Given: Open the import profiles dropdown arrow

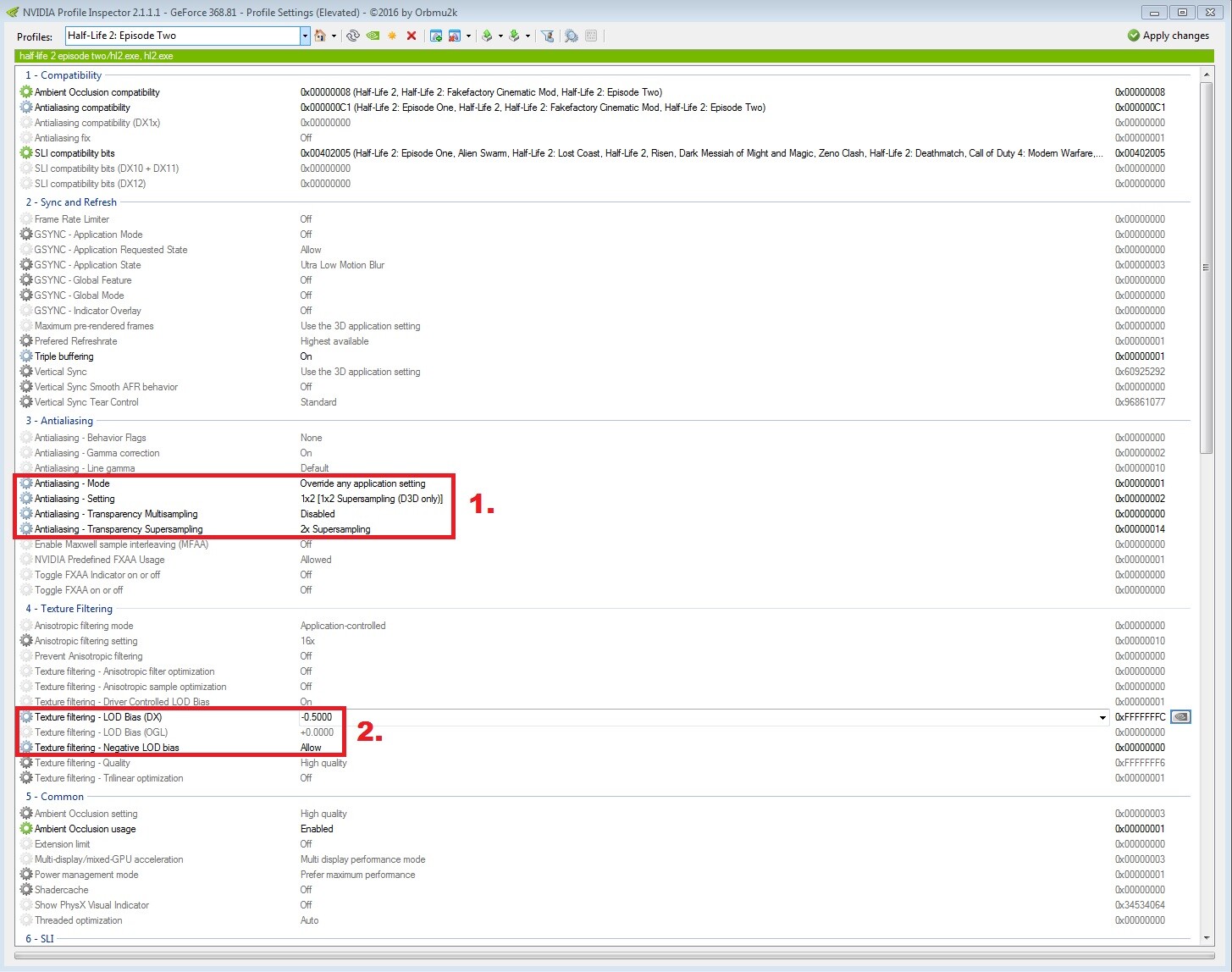Looking at the screenshot, I should [x=528, y=36].
